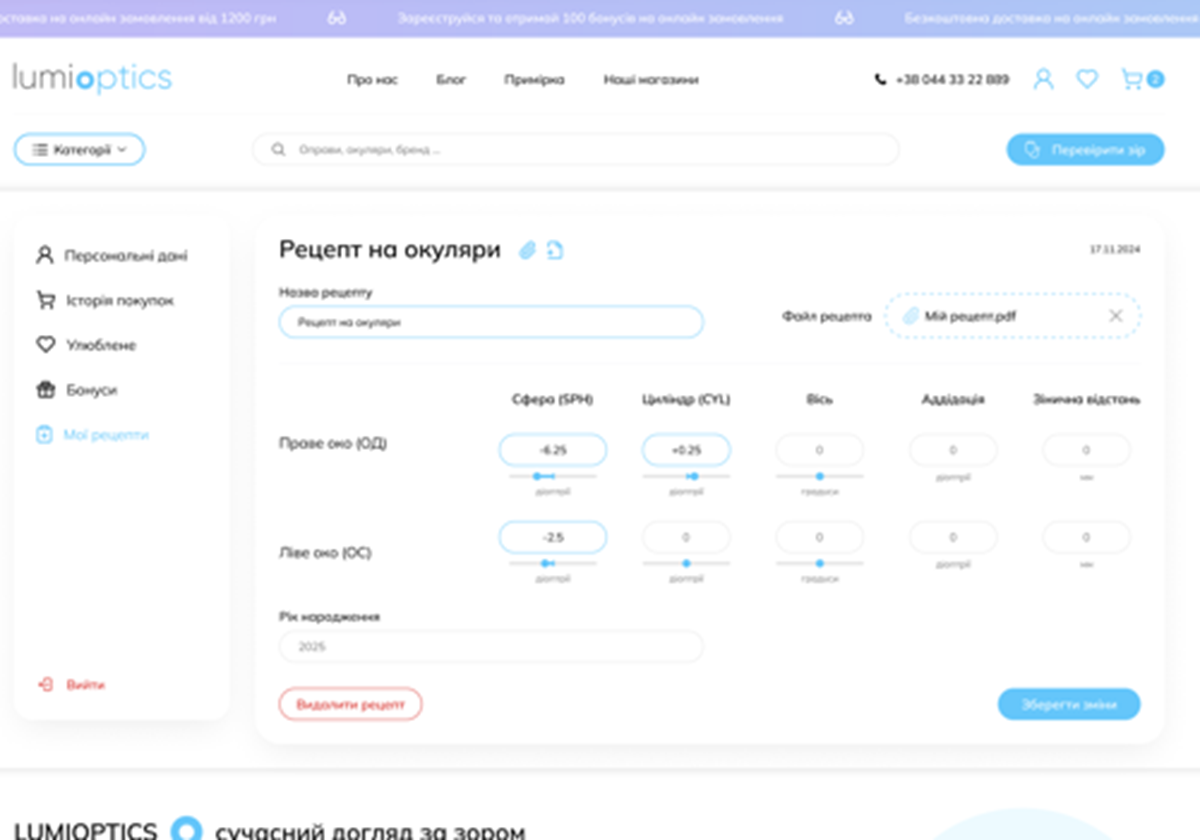The image size is (1200, 840).
Task: Click the site search field
Action: tap(576, 150)
